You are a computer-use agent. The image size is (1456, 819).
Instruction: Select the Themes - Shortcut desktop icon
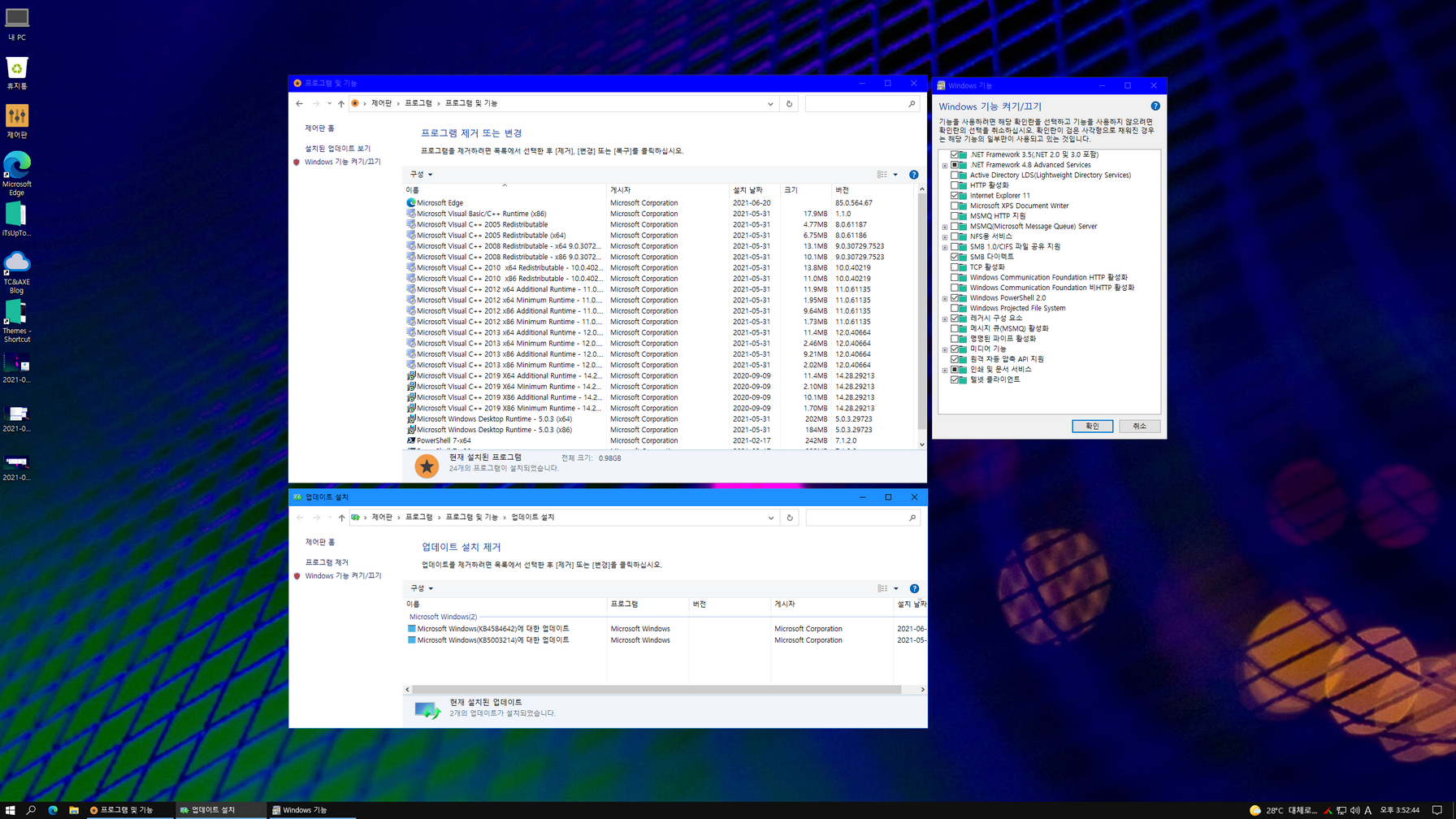(16, 321)
